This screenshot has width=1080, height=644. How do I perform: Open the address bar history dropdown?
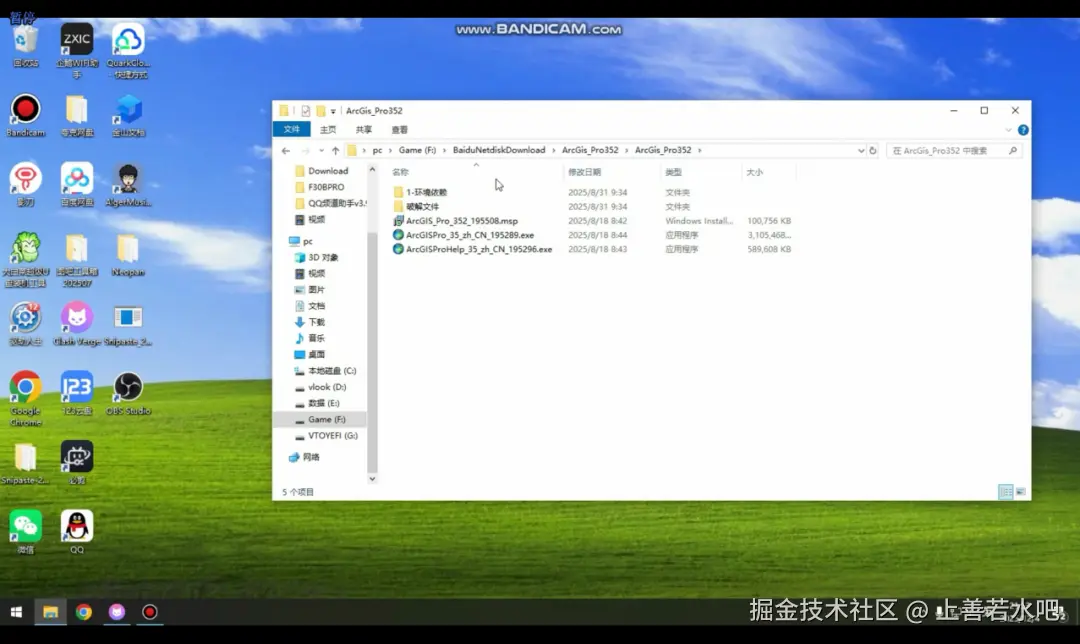[x=861, y=150]
